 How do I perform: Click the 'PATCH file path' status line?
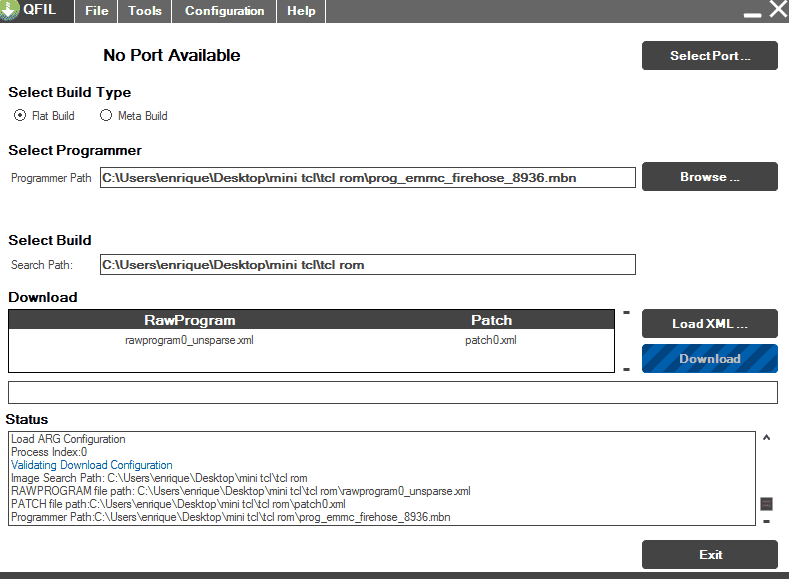pos(178,504)
